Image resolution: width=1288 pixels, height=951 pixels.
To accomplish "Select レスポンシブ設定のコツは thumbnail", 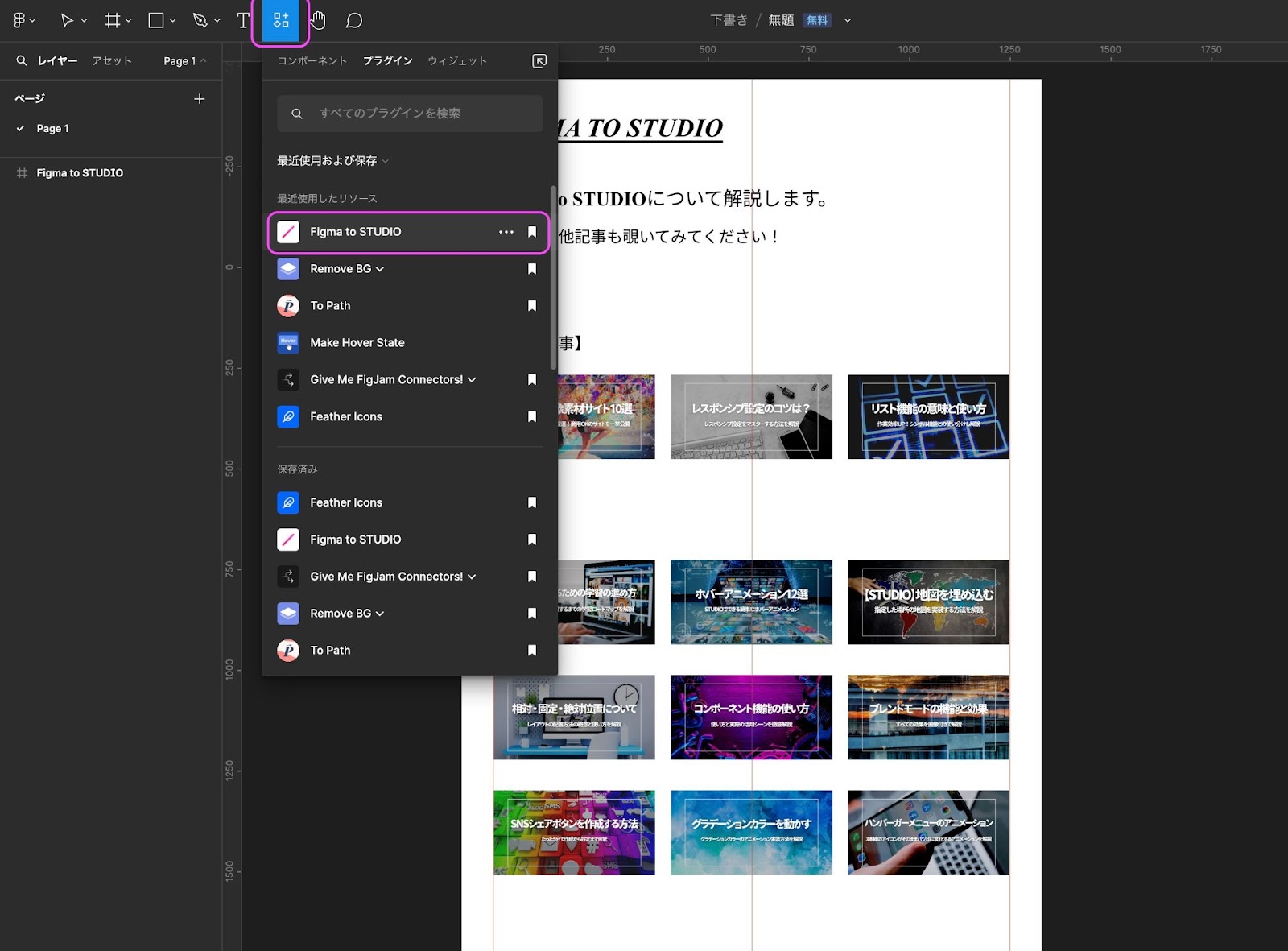I will coord(751,416).
